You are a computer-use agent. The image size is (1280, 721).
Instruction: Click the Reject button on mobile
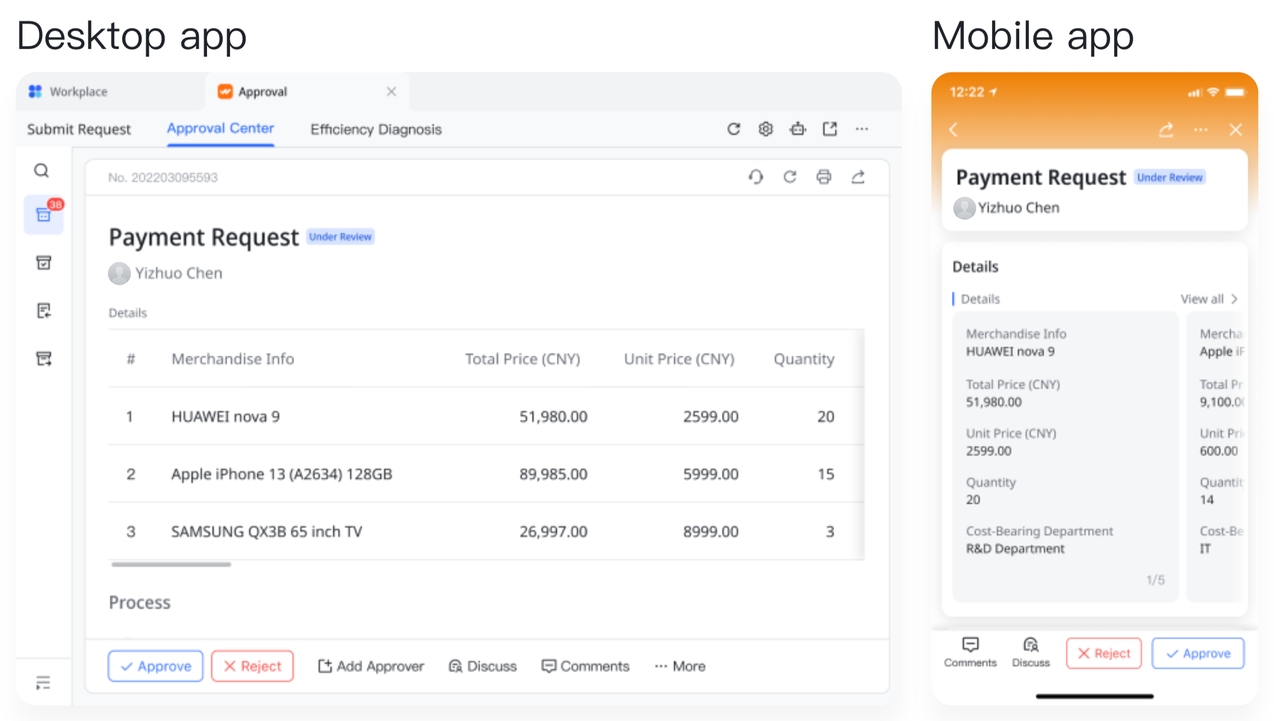pyautogui.click(x=1103, y=653)
